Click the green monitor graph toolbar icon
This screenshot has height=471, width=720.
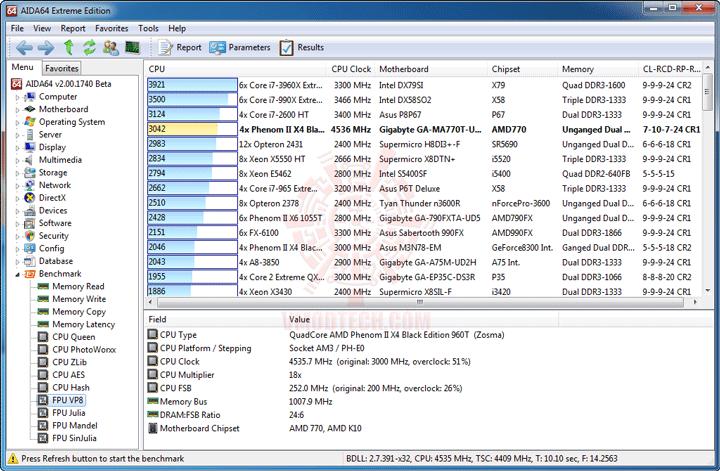132,47
